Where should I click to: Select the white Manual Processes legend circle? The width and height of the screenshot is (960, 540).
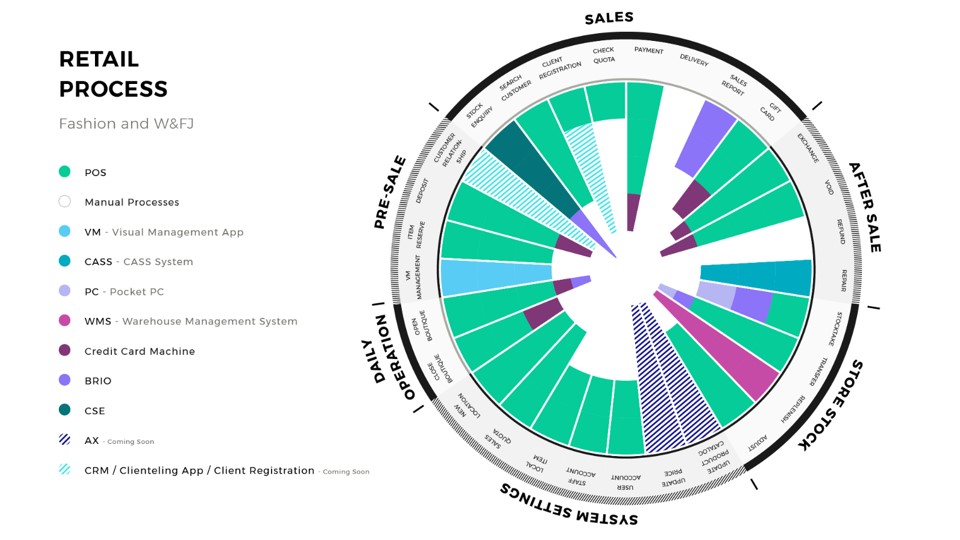click(x=65, y=202)
